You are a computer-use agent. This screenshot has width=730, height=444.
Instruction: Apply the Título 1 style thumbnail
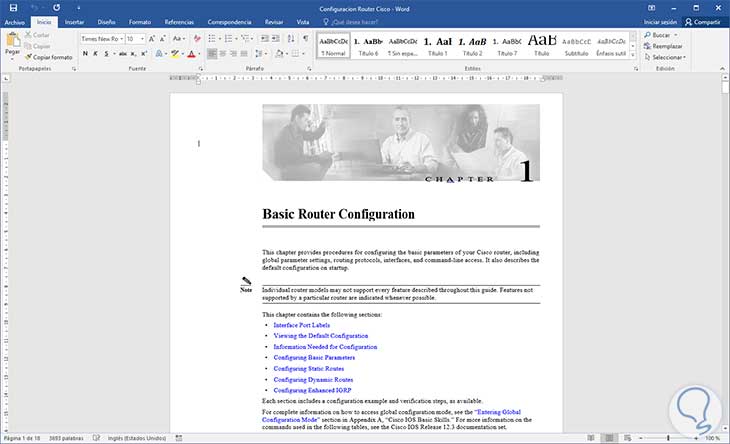point(437,44)
